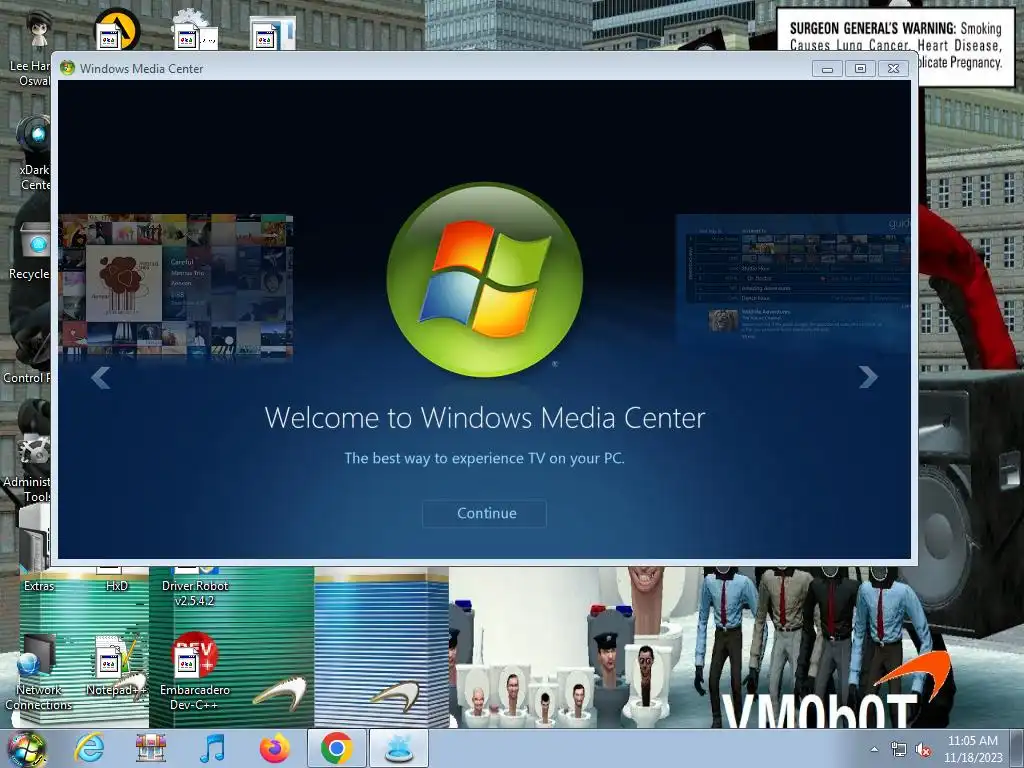Open the iTunes music note taskbar icon

pyautogui.click(x=213, y=748)
